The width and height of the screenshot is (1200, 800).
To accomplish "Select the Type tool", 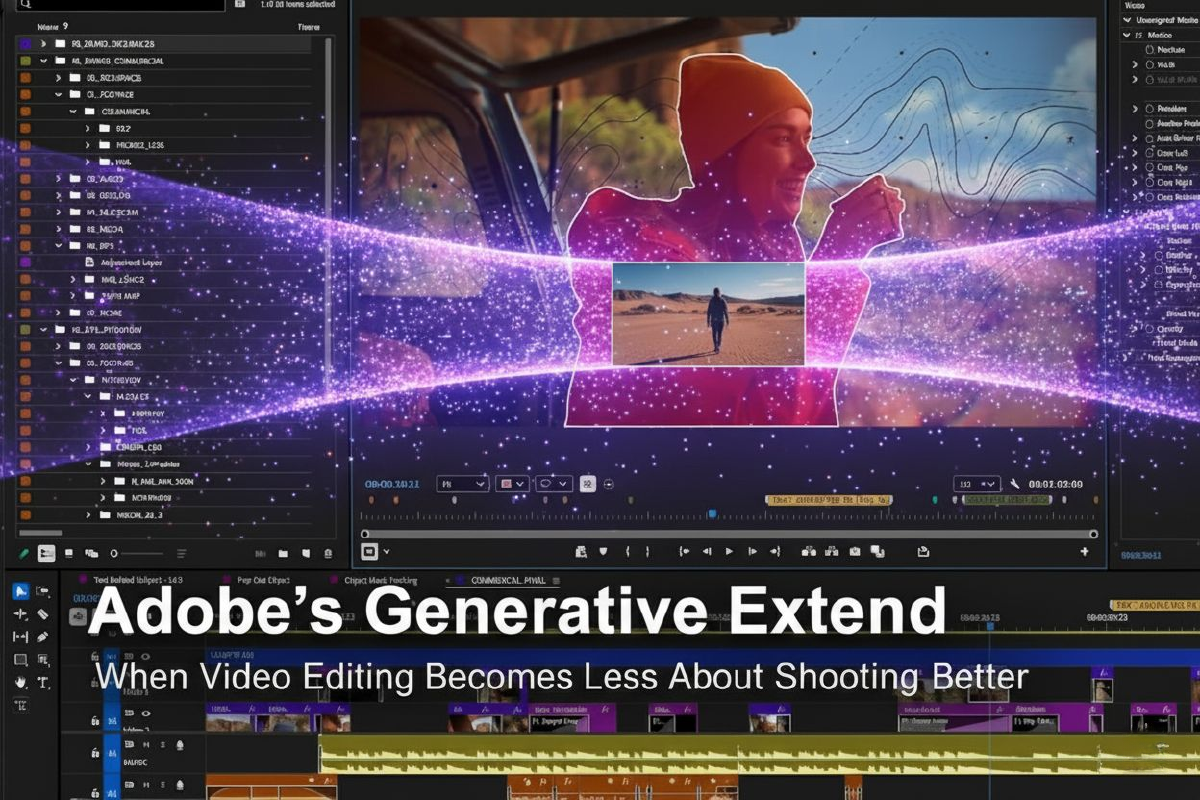I will [43, 682].
